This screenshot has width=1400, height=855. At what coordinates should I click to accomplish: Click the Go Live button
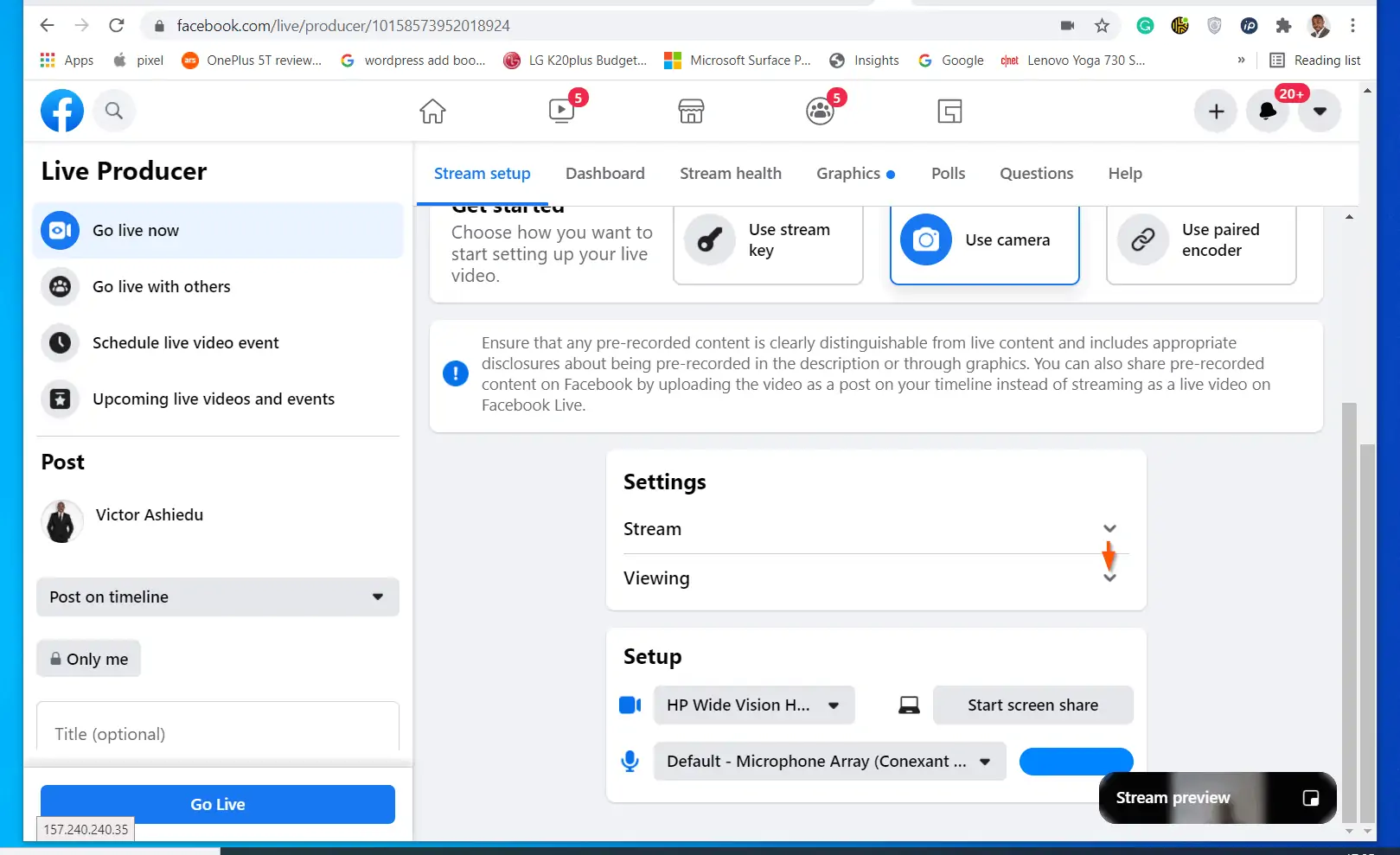pyautogui.click(x=218, y=804)
